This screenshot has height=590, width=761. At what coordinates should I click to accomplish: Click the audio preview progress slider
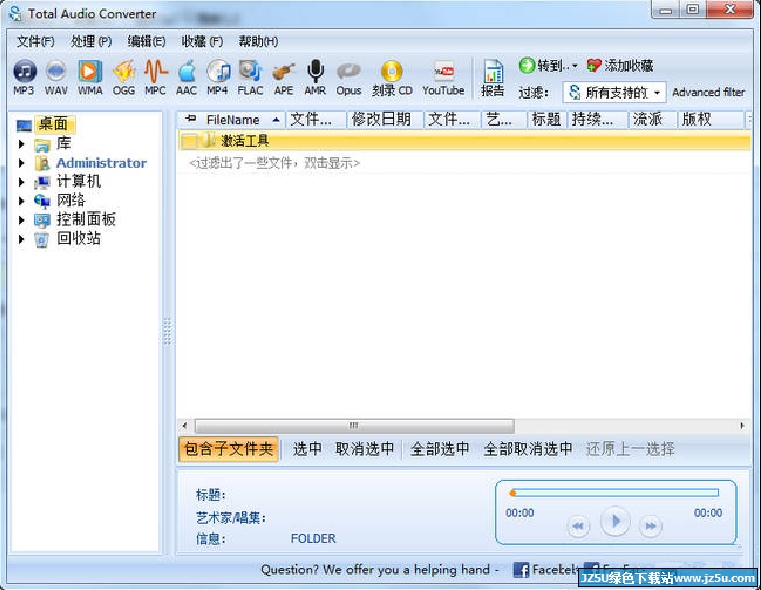tap(614, 493)
